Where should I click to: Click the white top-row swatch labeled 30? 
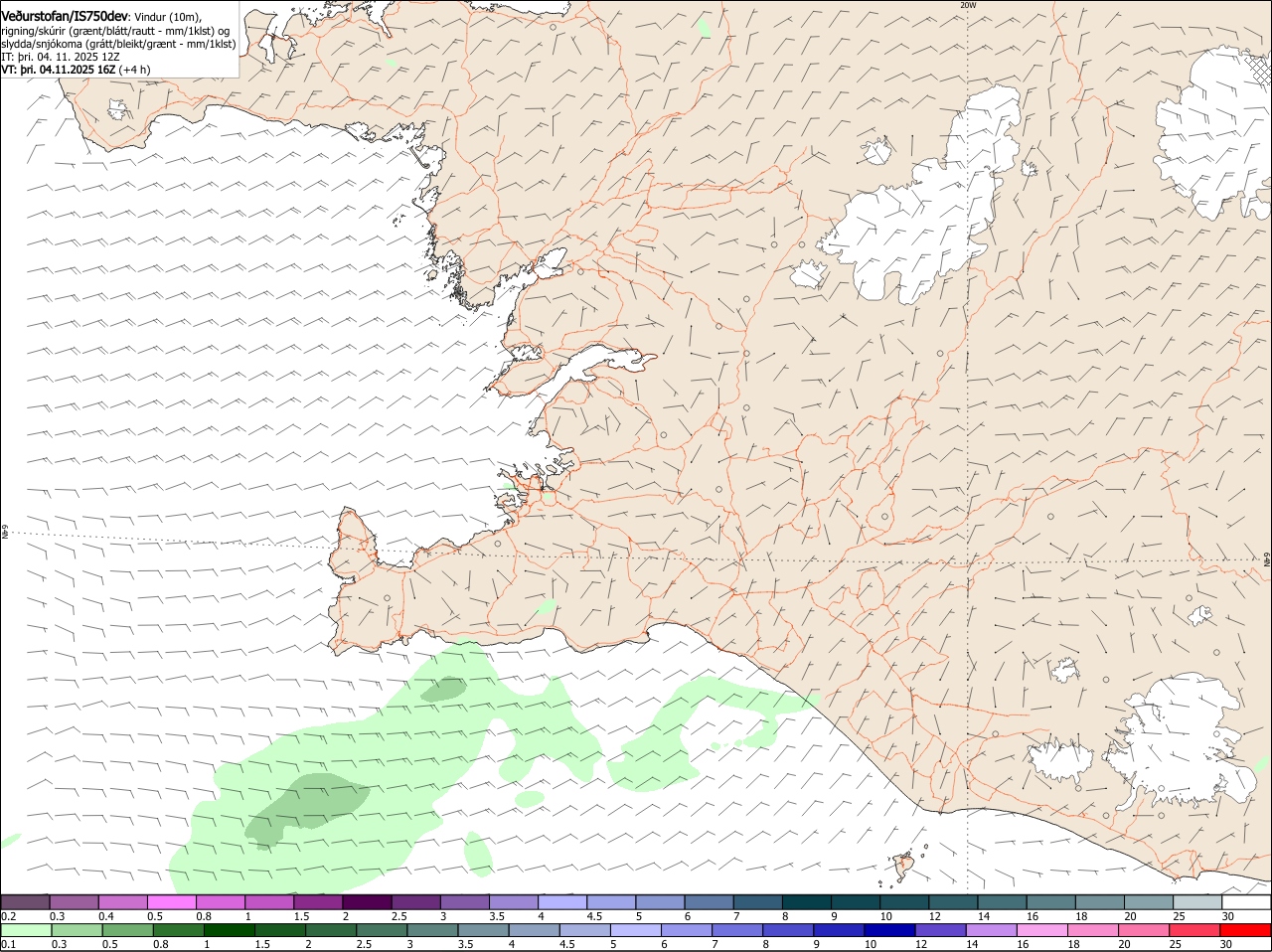coord(1247,901)
